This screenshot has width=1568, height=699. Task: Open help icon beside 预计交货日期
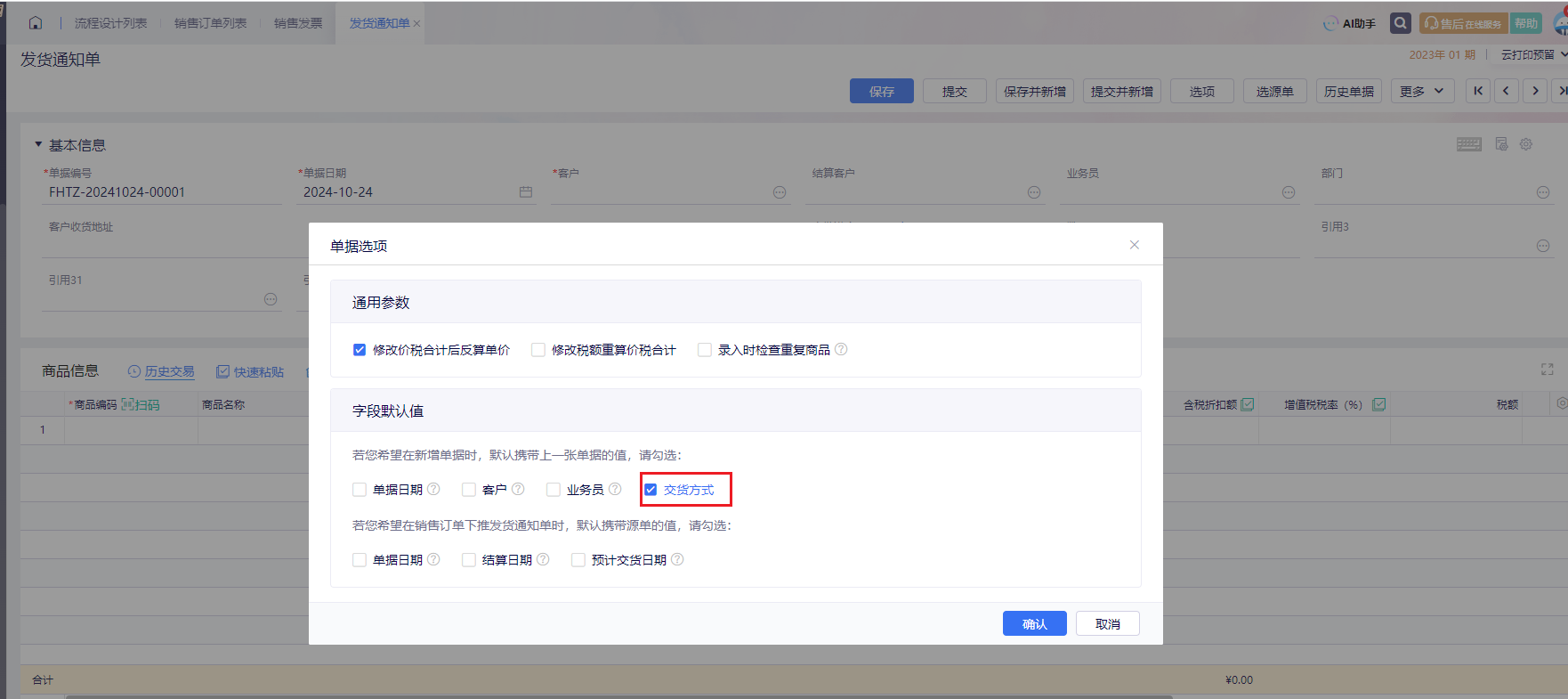tap(677, 559)
